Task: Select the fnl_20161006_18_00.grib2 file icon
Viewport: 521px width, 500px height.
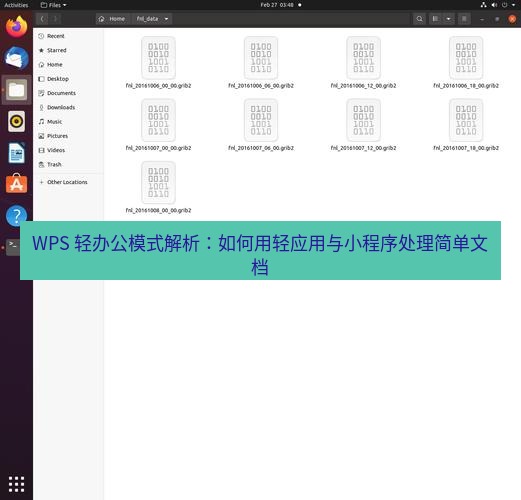Action: (466, 58)
